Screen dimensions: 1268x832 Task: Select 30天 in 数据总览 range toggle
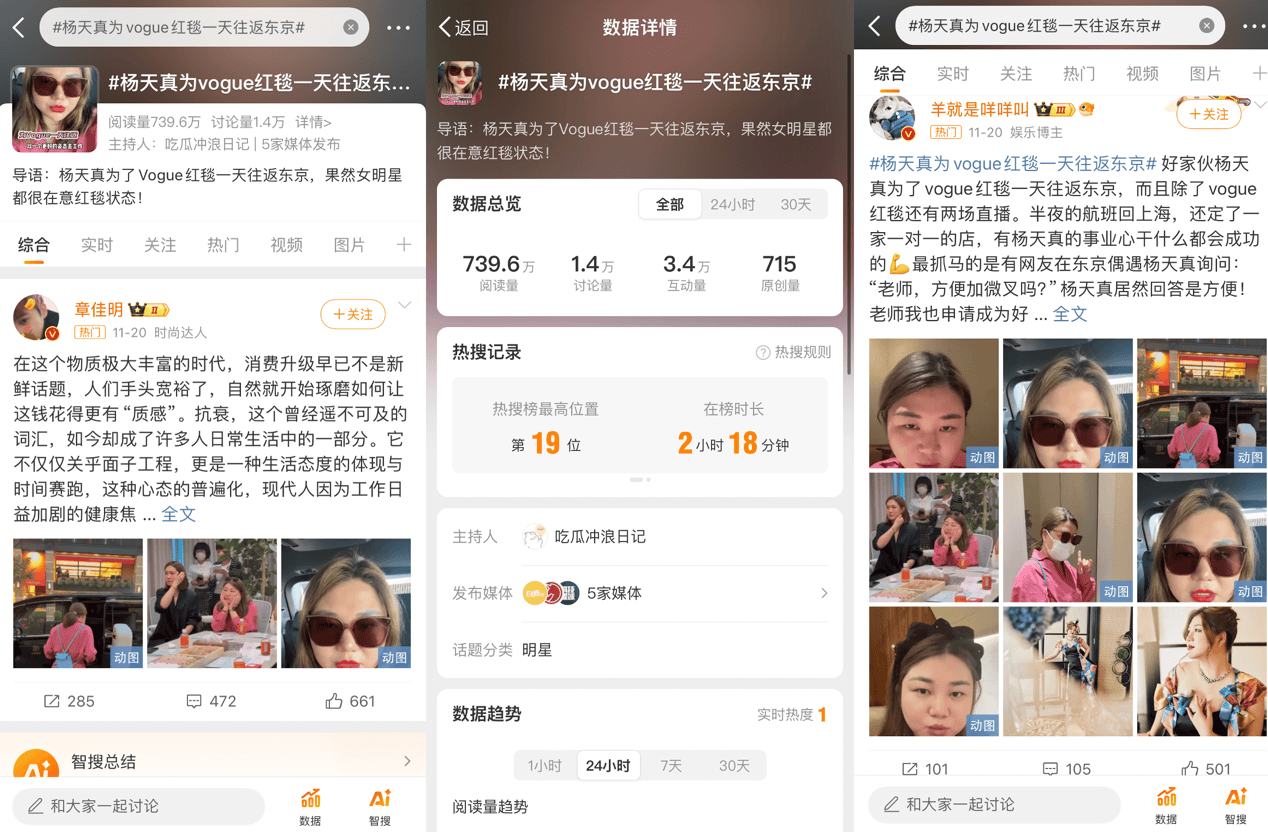[796, 204]
